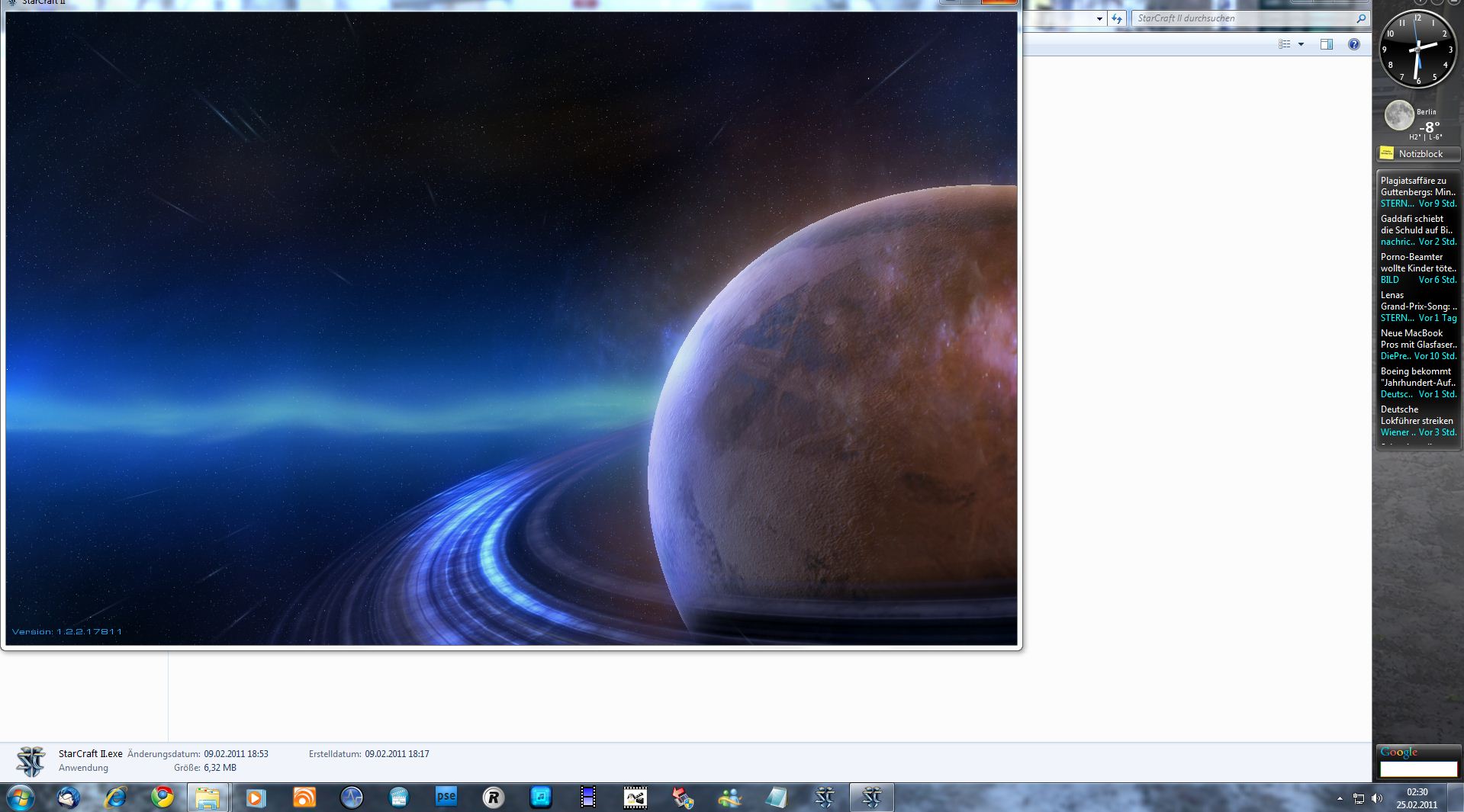
Task: Open Explorer help with the question mark icon
Action: tap(1353, 44)
